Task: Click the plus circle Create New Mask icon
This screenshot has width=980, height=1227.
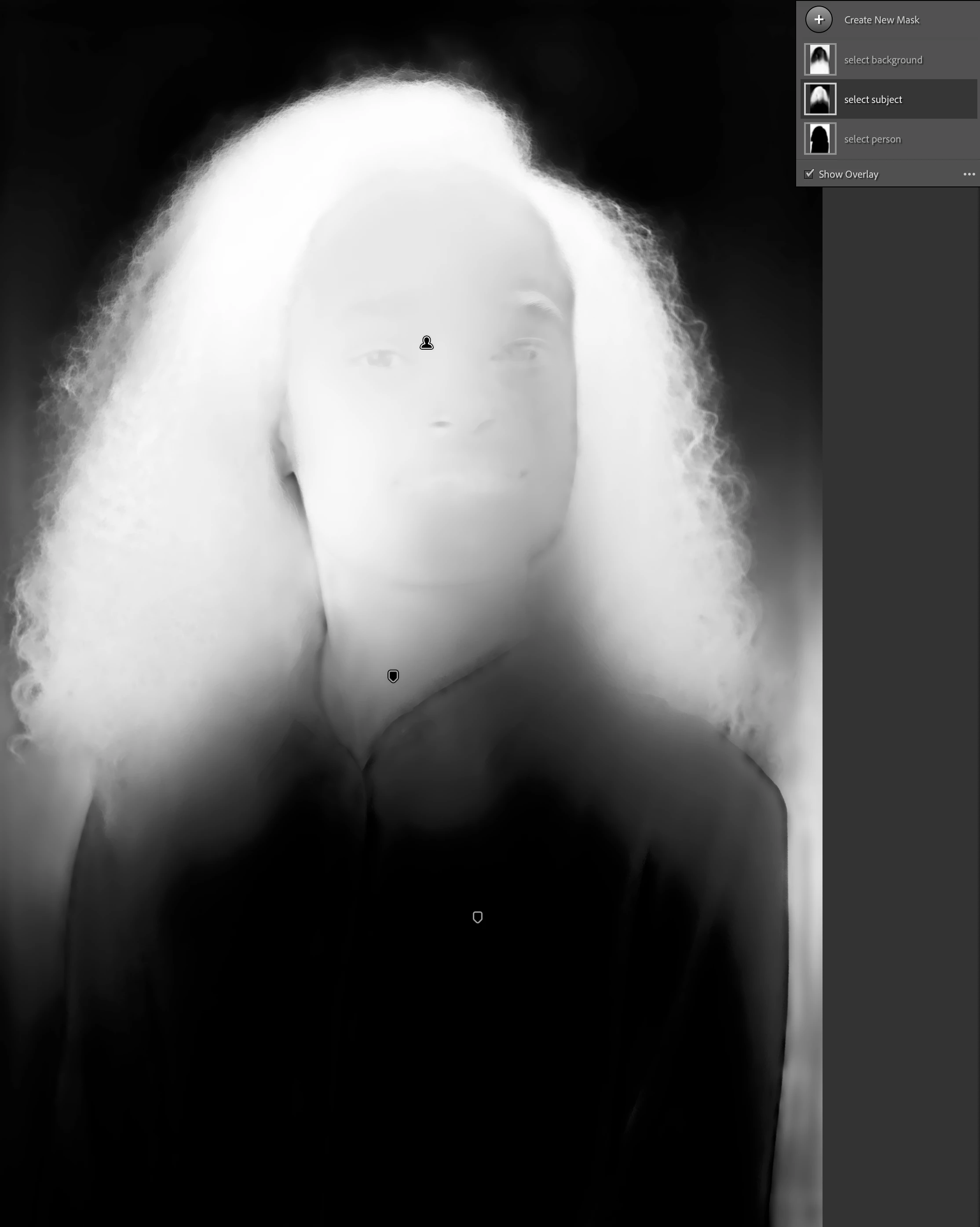Action: (x=819, y=20)
